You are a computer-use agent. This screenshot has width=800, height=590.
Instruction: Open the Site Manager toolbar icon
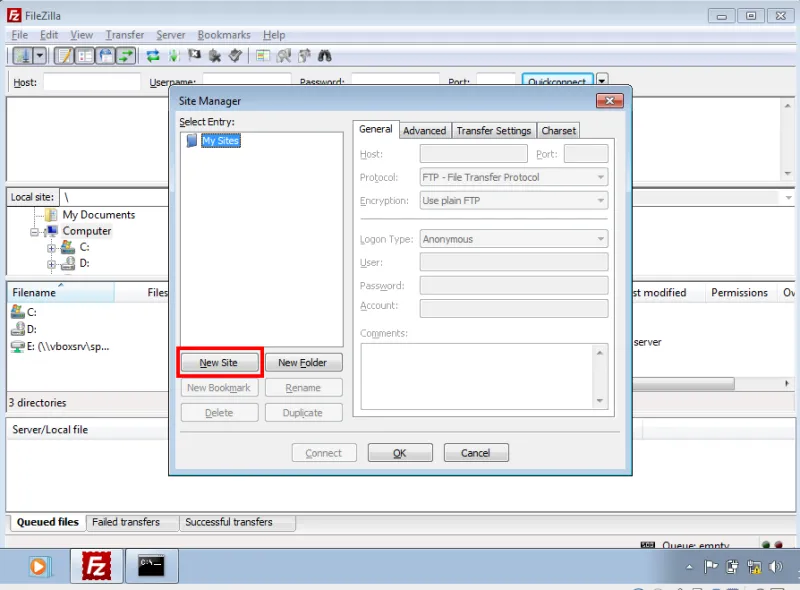pos(21,56)
